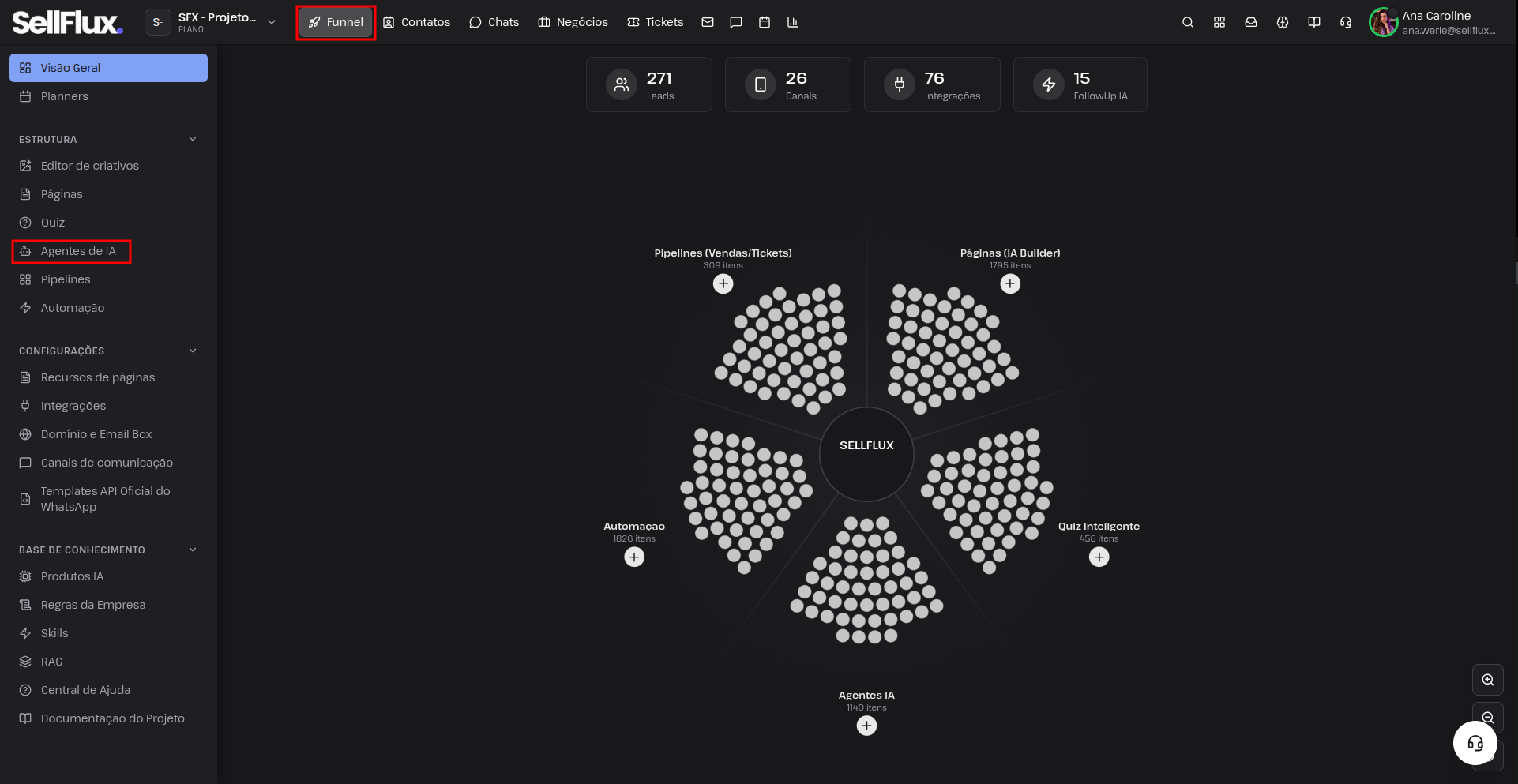Open Planners in the sidebar
The width and height of the screenshot is (1518, 784).
pyautogui.click(x=108, y=96)
